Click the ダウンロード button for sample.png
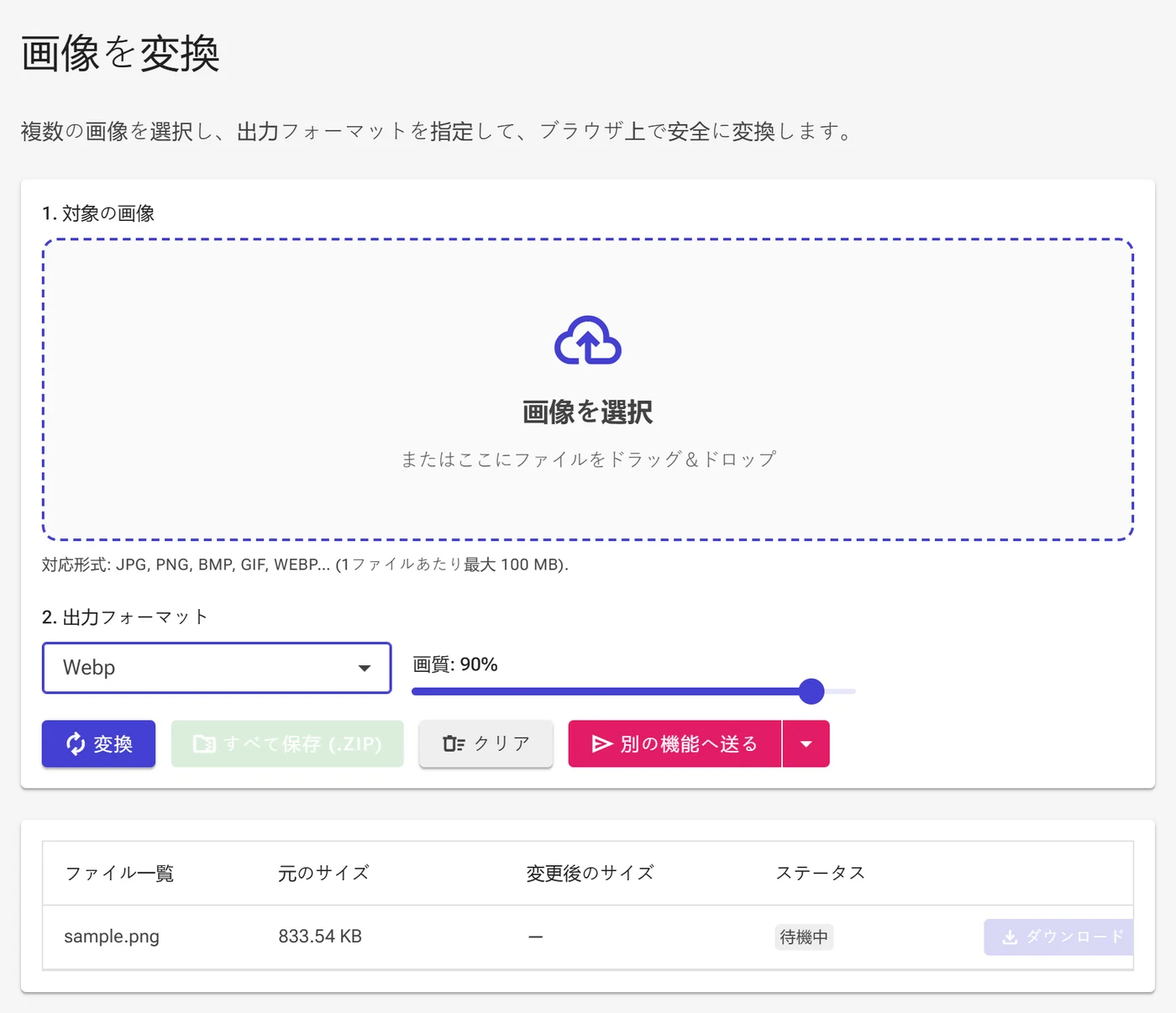The image size is (1176, 1013). pyautogui.click(x=1058, y=937)
